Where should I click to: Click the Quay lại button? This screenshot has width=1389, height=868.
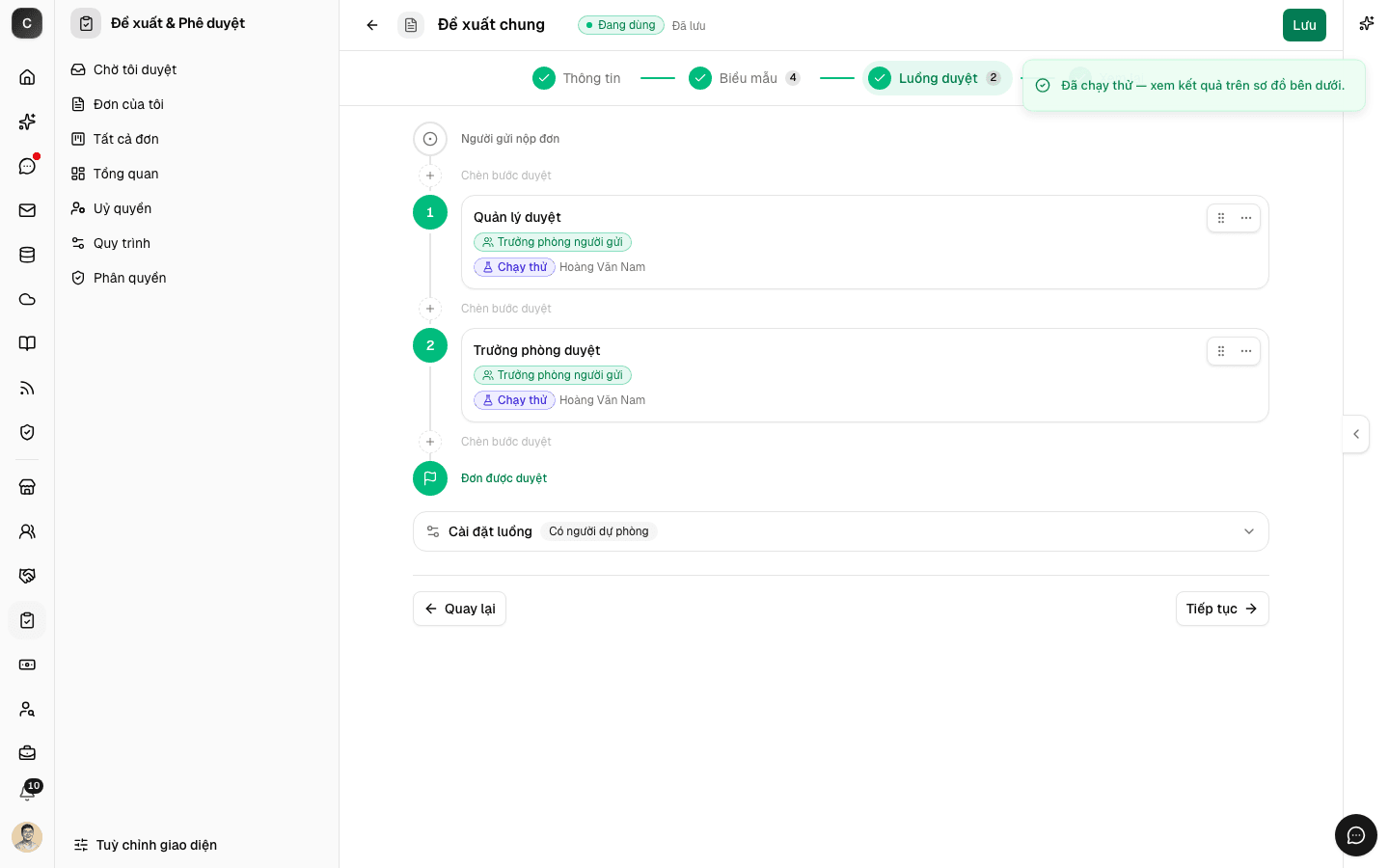459,609
